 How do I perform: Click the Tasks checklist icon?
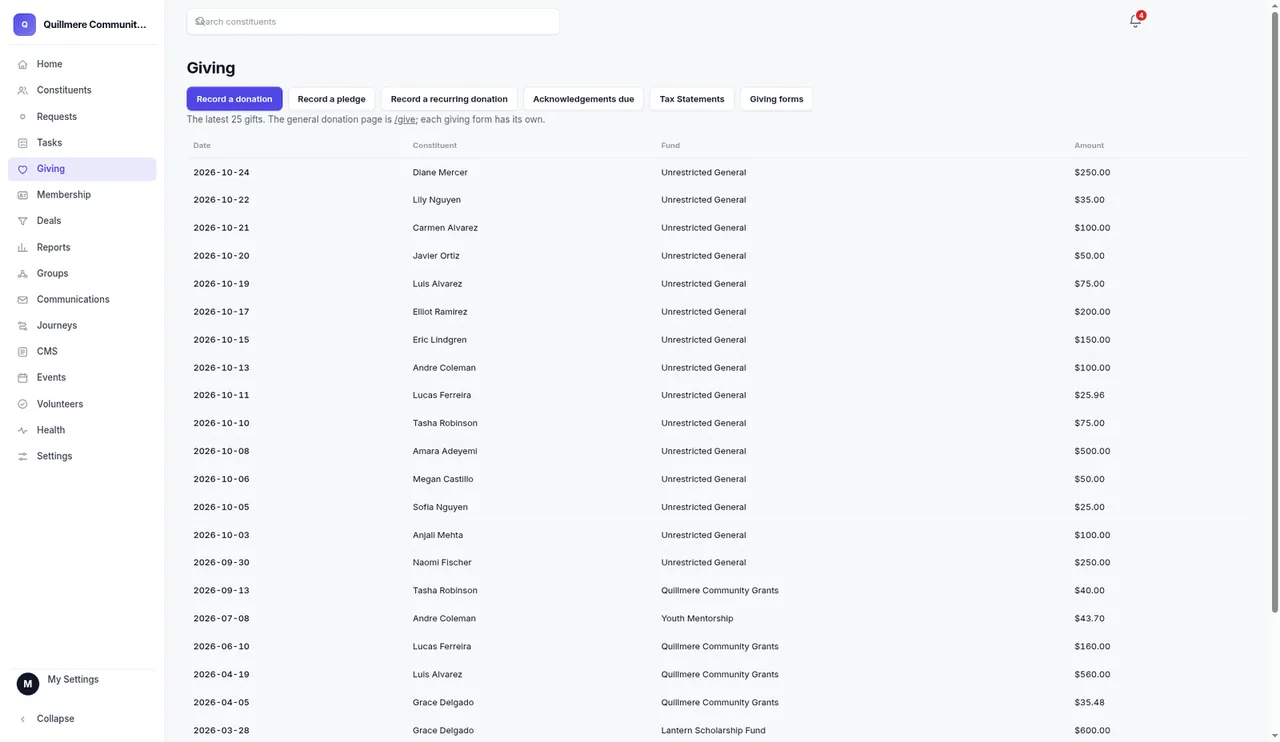23,143
